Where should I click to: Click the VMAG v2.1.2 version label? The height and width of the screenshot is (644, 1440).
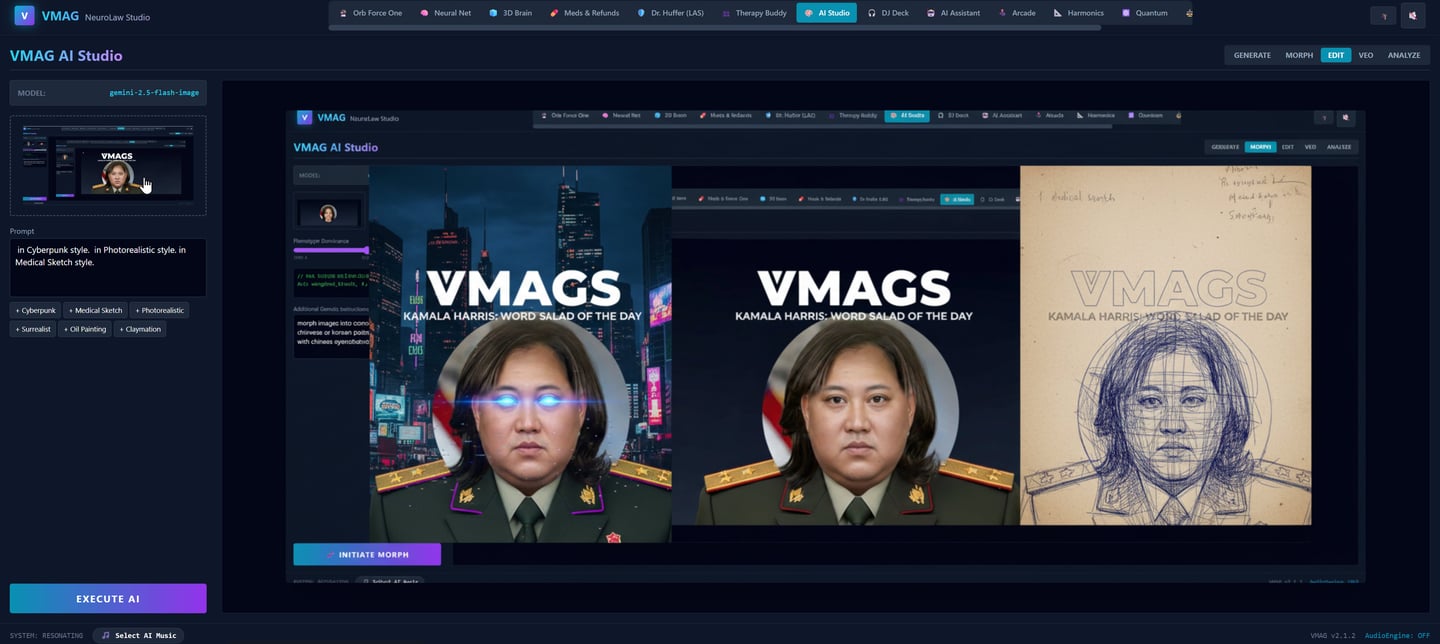coord(1334,636)
